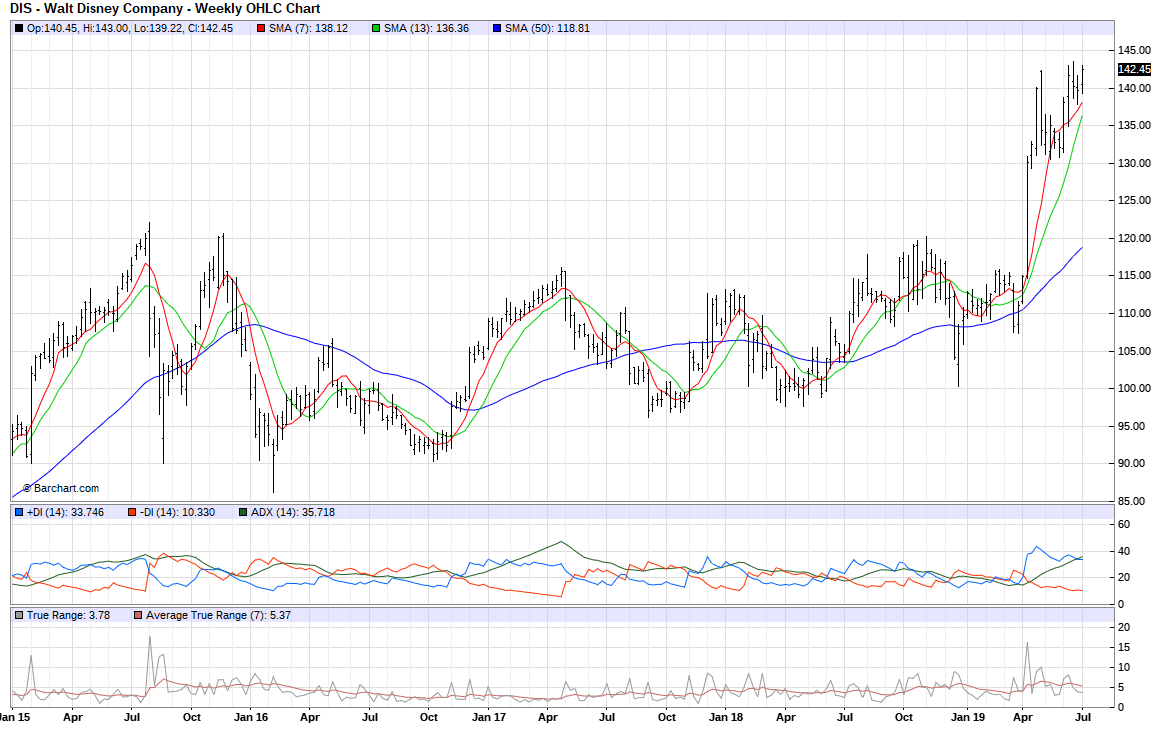Click the 10 label on the True Range axis
Screen dimensions: 1156x748
[x=1124, y=668]
